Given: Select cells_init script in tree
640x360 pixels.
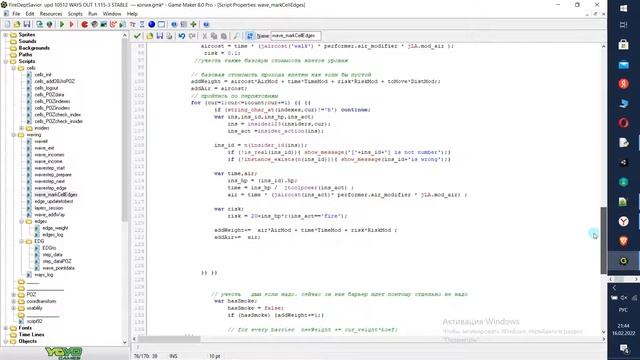Looking at the screenshot, I should click(x=43, y=75).
